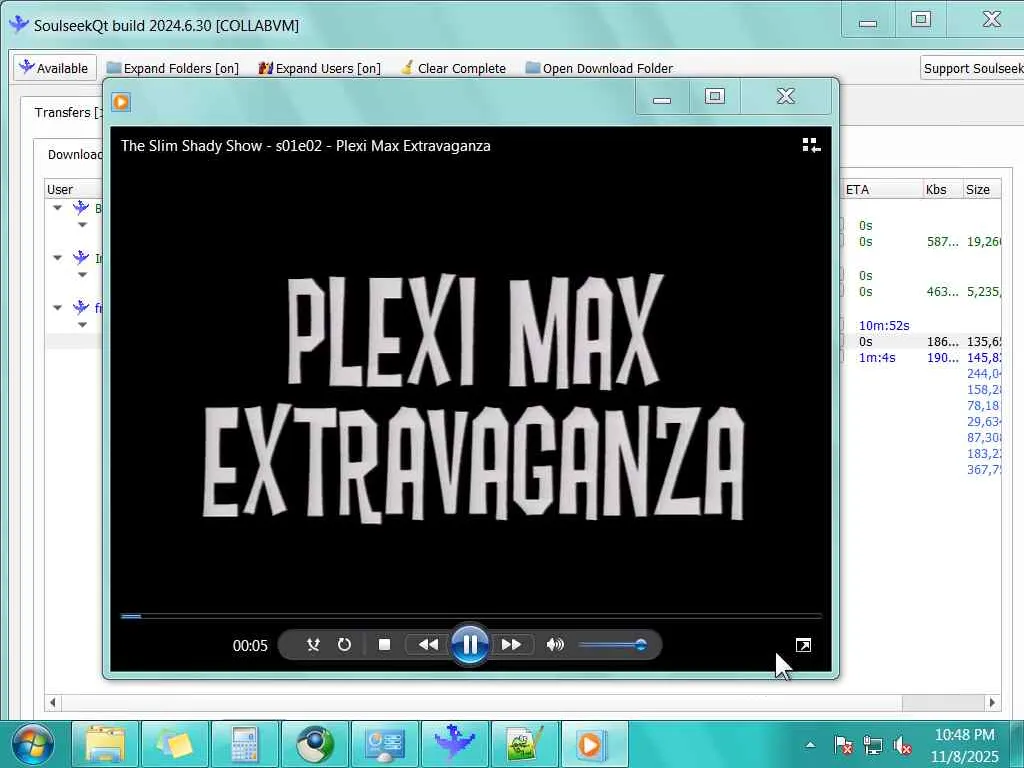Image resolution: width=1024 pixels, height=768 pixels.
Task: Select the Downloads subtab in Soulseek
Action: (x=74, y=154)
